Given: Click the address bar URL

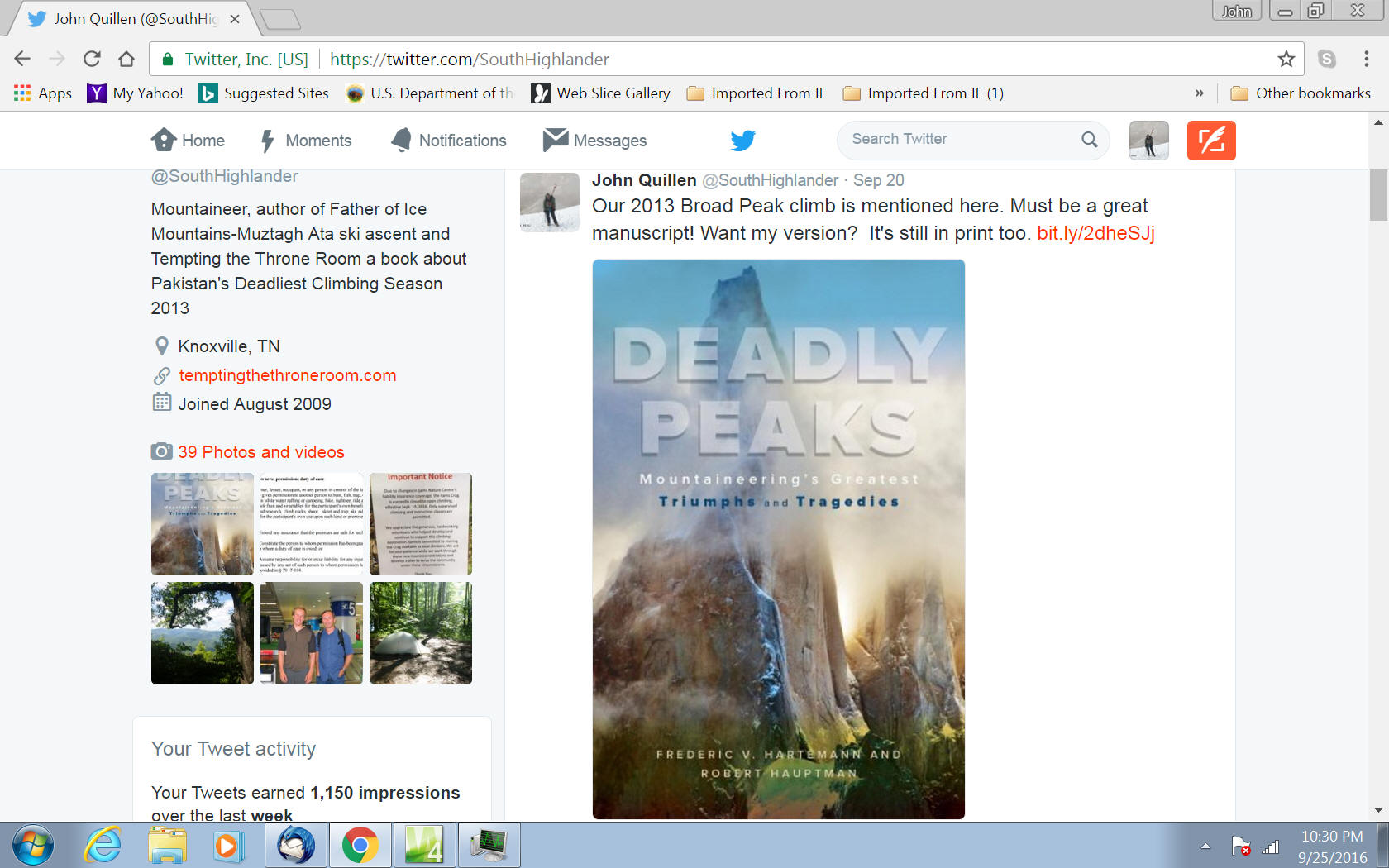Looking at the screenshot, I should pyautogui.click(x=470, y=60).
